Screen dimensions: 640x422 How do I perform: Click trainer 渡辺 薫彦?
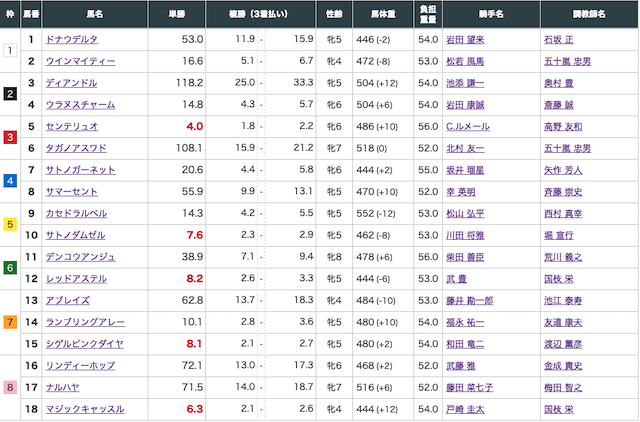[x=563, y=344]
